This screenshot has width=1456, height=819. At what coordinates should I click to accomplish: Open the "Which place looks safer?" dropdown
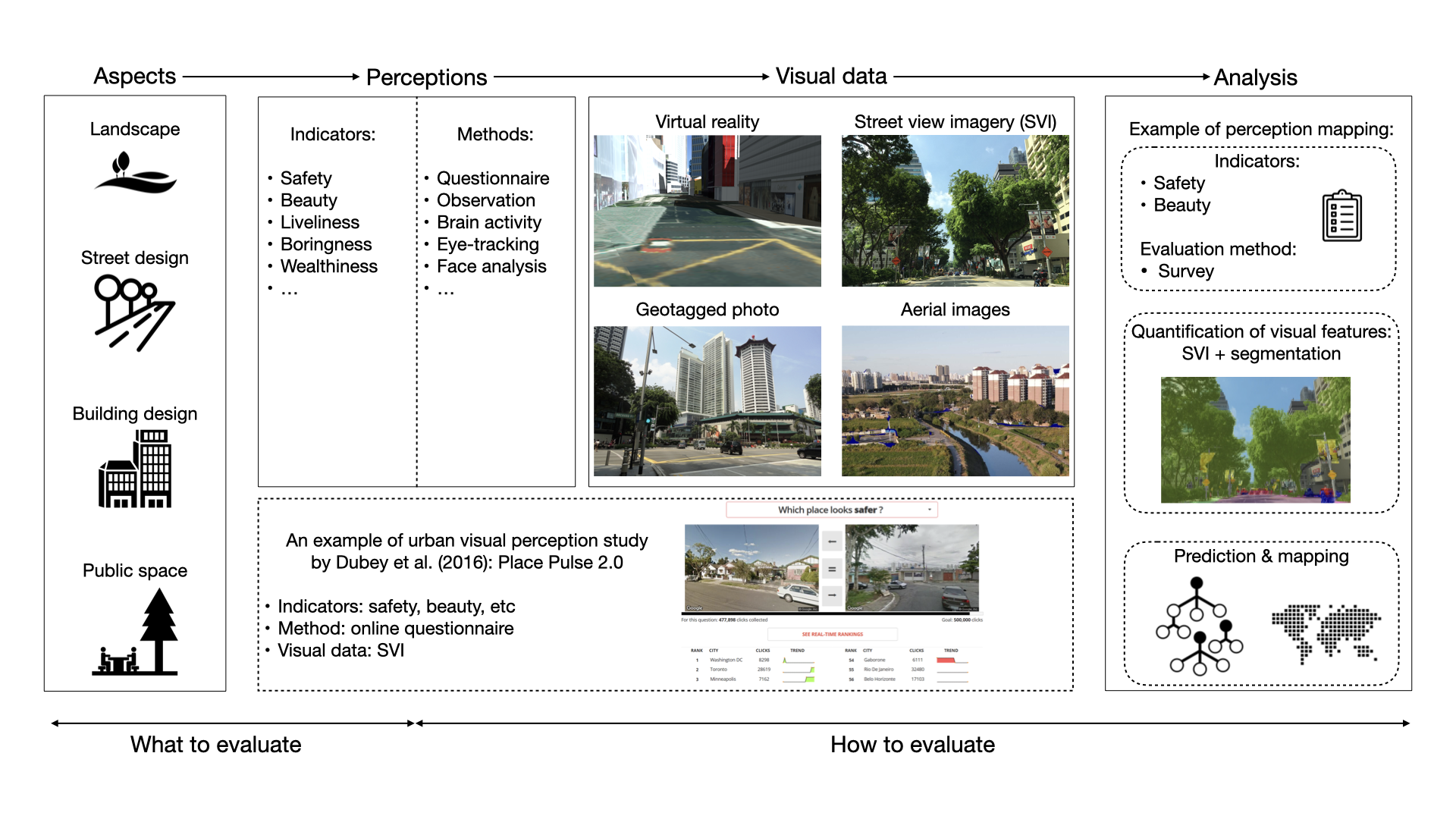(x=831, y=510)
